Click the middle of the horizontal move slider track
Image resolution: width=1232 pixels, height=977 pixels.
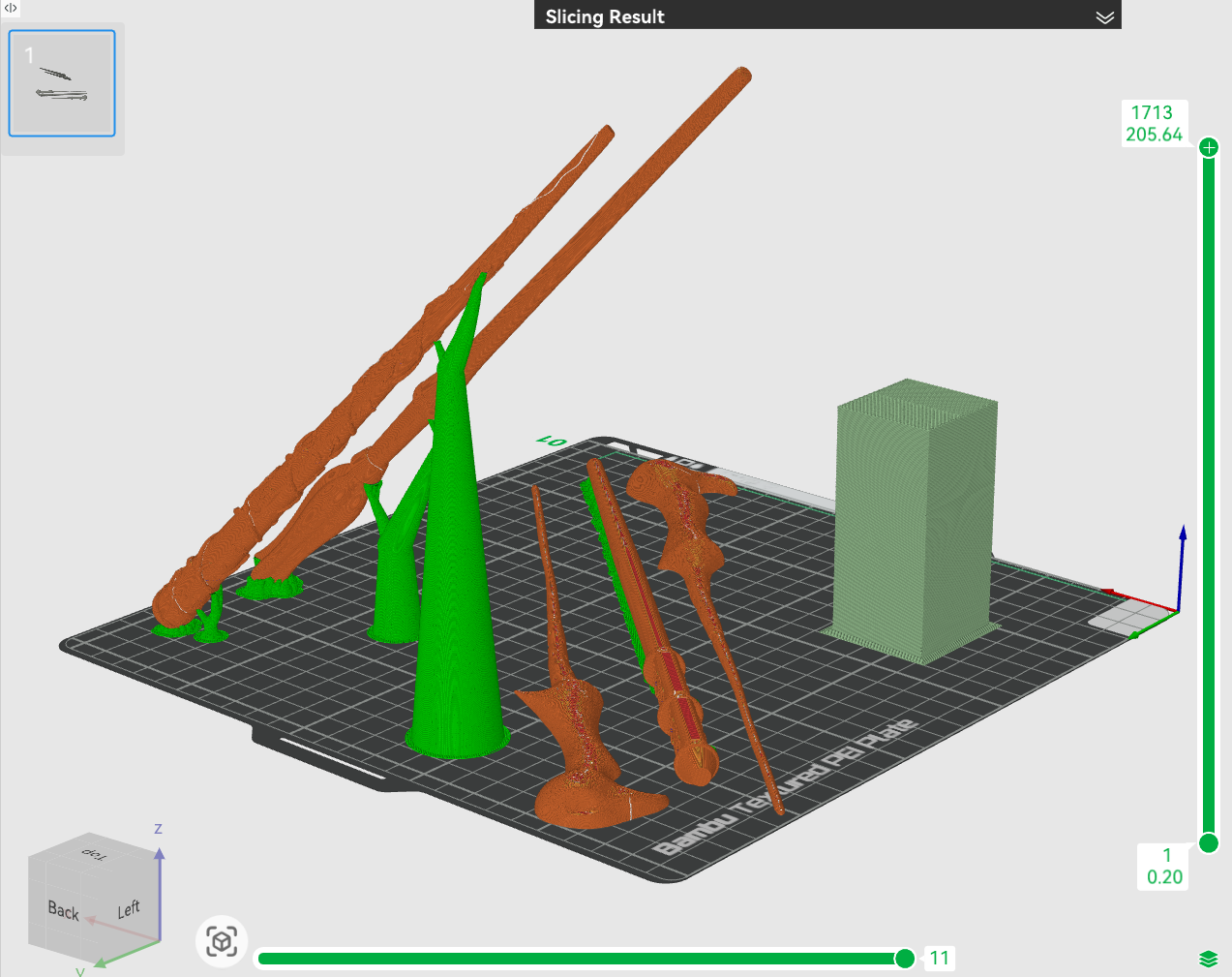(x=581, y=959)
